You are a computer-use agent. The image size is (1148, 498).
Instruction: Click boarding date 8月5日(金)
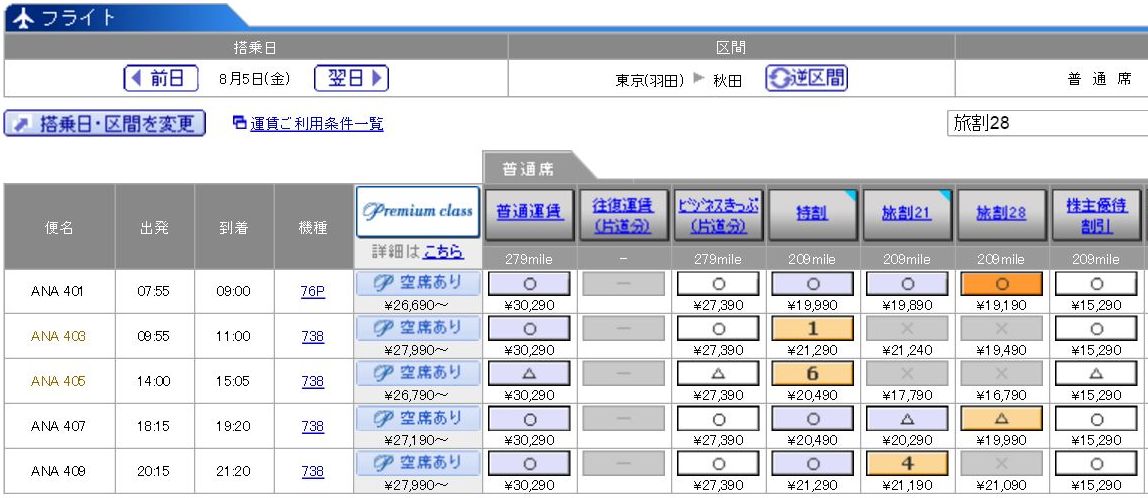pos(254,79)
